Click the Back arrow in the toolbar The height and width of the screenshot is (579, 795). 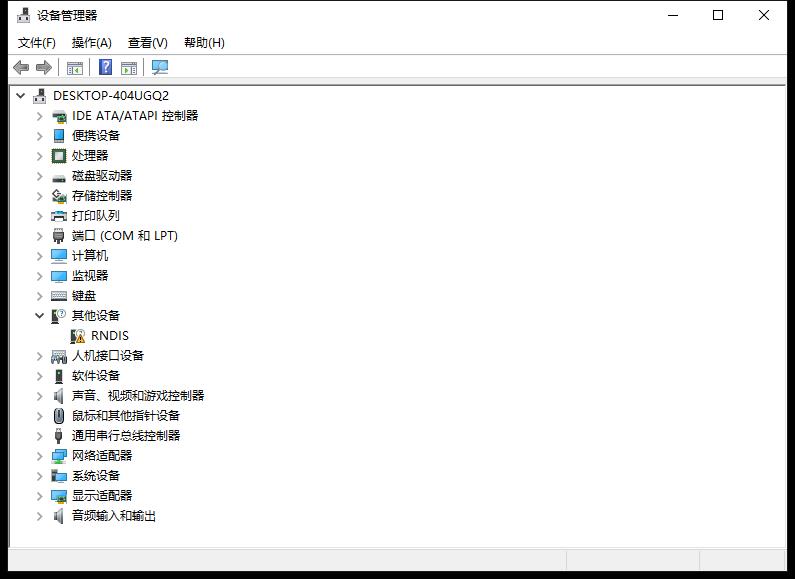pyautogui.click(x=20, y=67)
